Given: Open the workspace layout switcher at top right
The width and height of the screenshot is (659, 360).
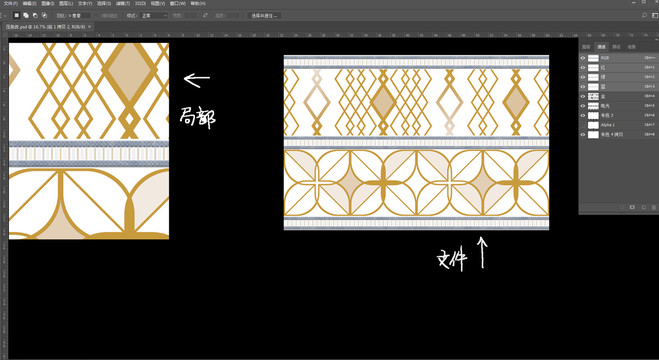Looking at the screenshot, I should click(654, 16).
